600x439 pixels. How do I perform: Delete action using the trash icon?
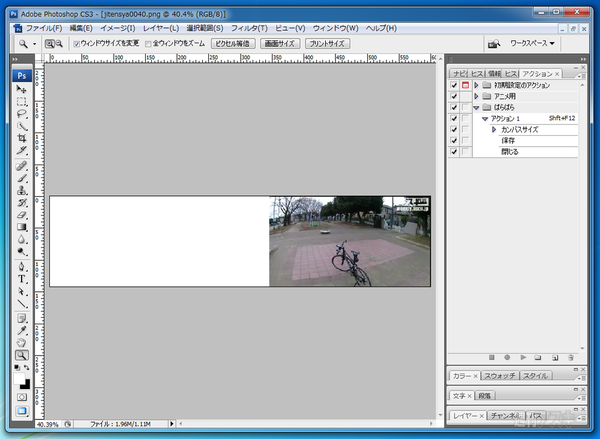click(x=570, y=357)
